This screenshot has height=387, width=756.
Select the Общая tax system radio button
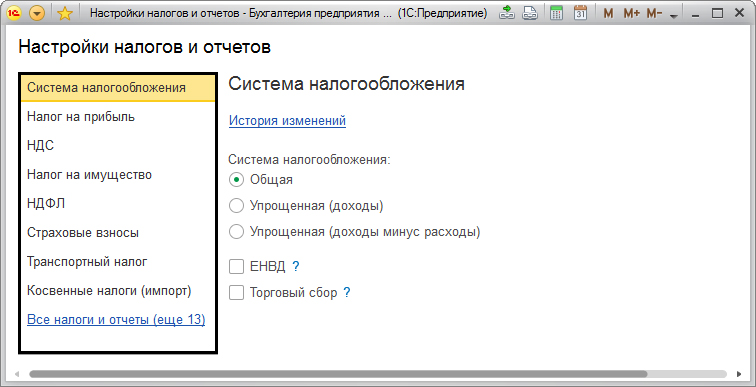[x=236, y=180]
